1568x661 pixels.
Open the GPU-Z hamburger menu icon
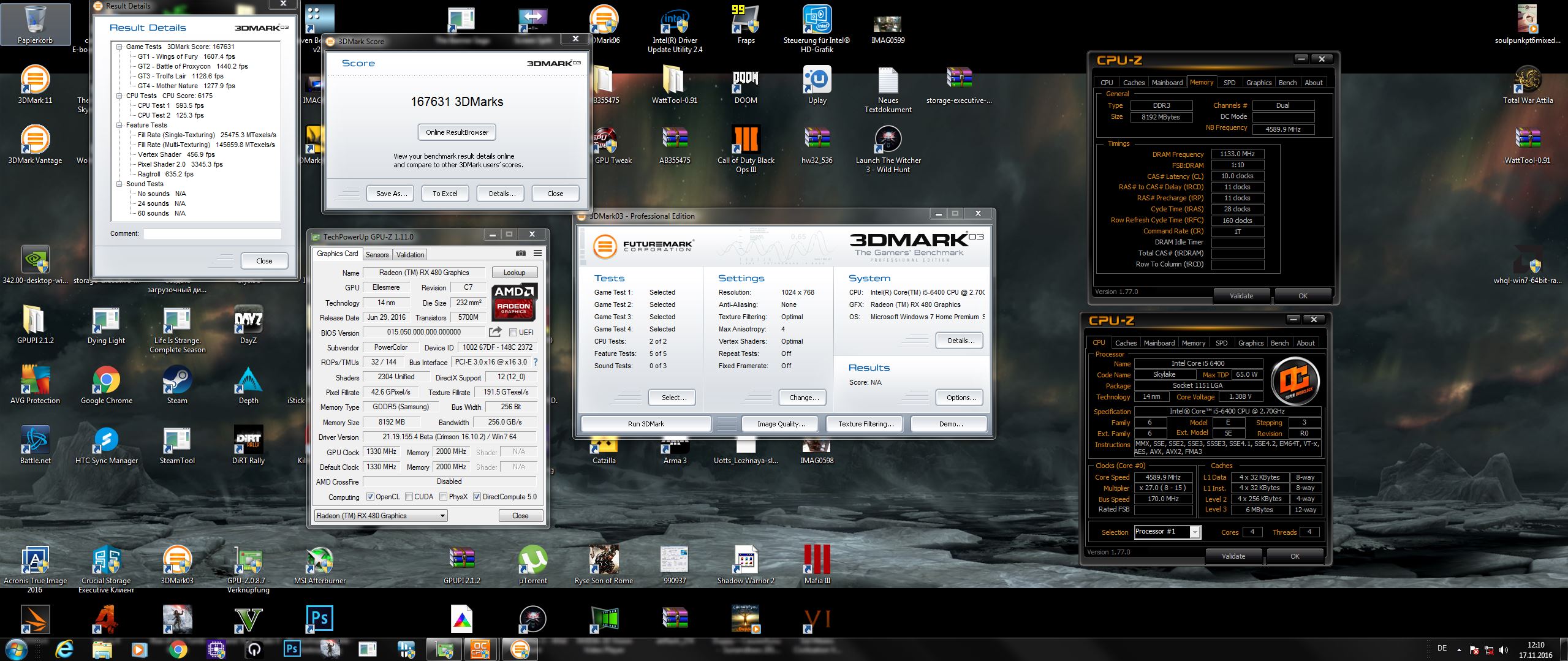pyautogui.click(x=537, y=253)
